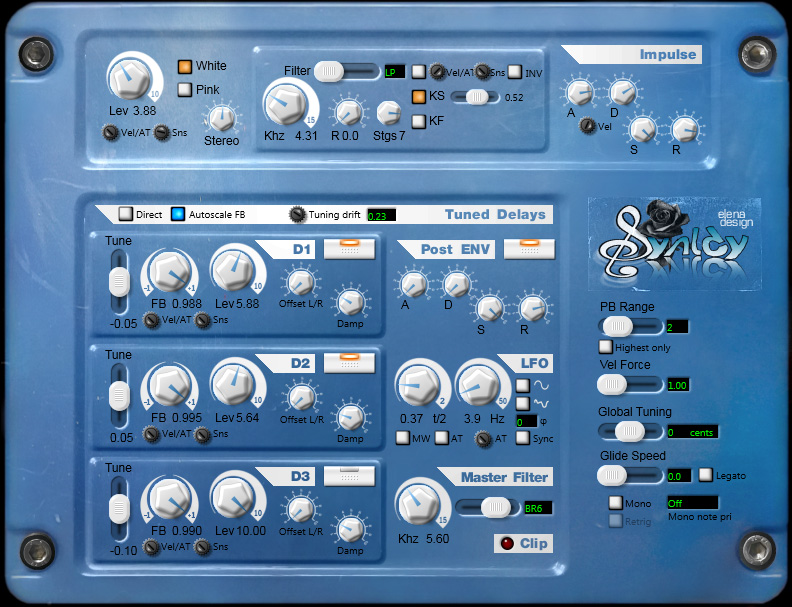Click the D1 feedback FB knob
792x607 pixels.
[171, 273]
